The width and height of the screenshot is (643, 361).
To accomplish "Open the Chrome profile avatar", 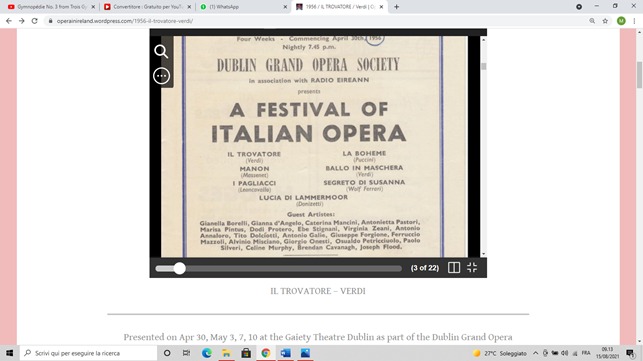I will pyautogui.click(x=621, y=21).
